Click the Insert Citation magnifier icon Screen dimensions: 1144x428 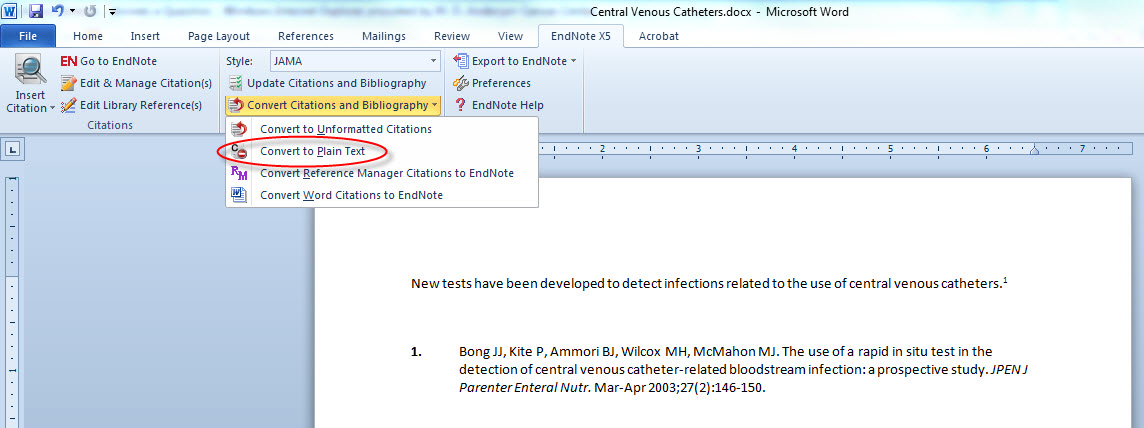(30, 71)
